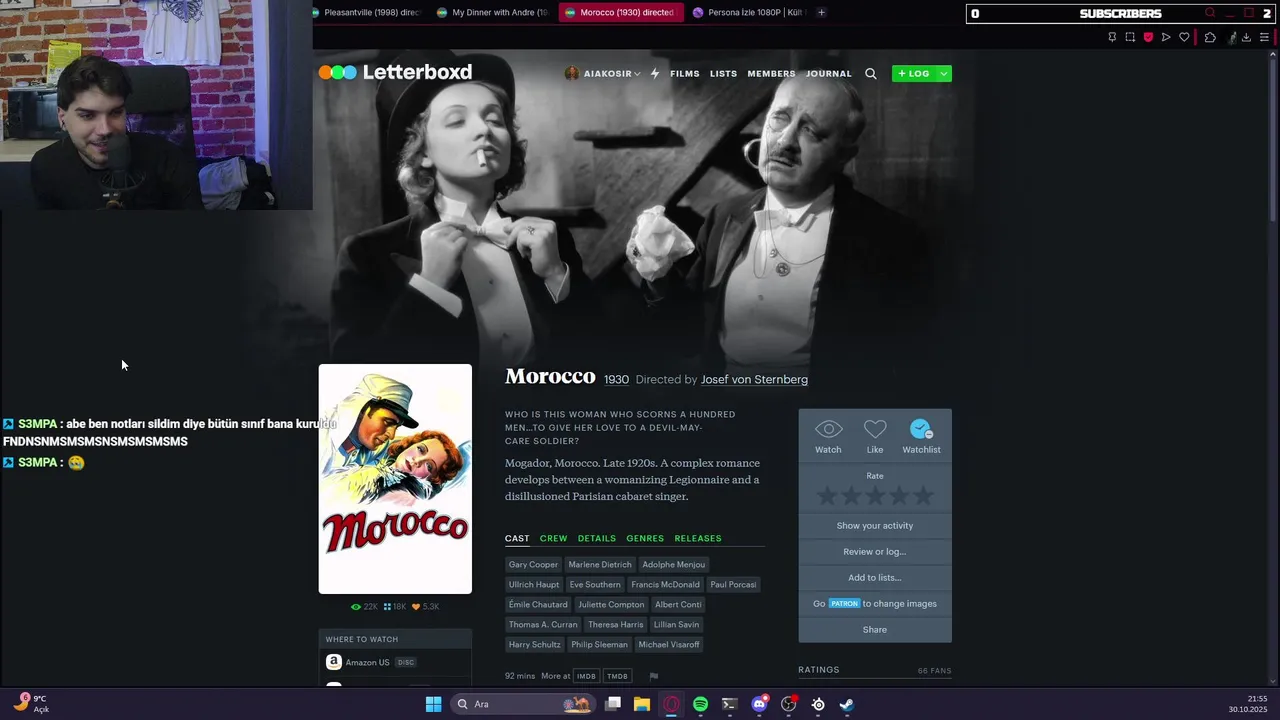1280x720 pixels.
Task: Open the TMDB link button
Action: pos(618,676)
